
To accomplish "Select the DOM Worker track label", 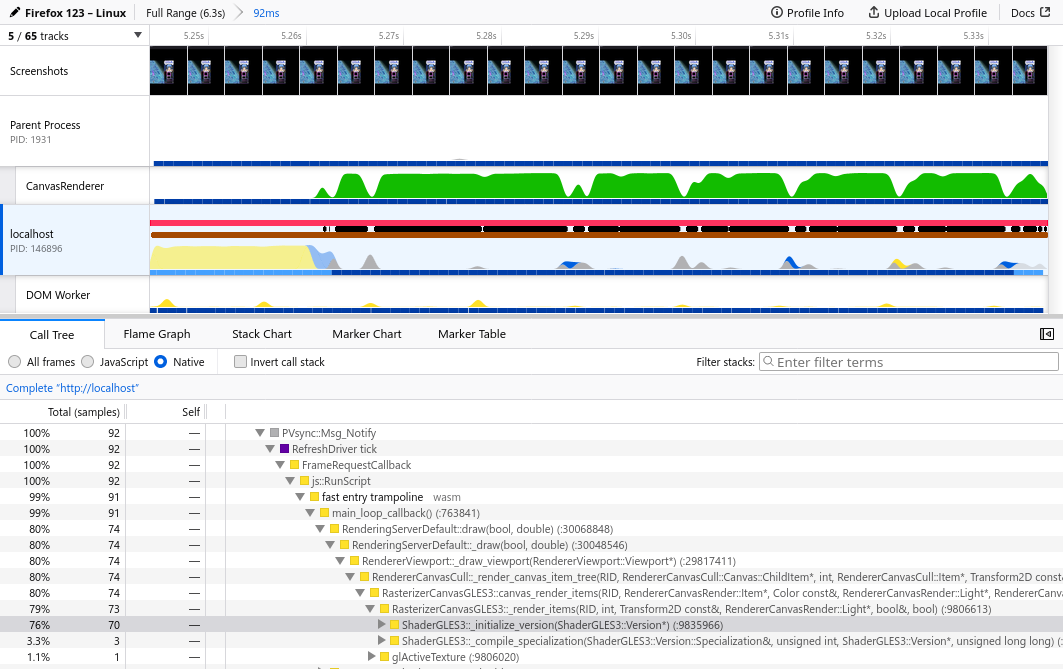I will point(58,296).
